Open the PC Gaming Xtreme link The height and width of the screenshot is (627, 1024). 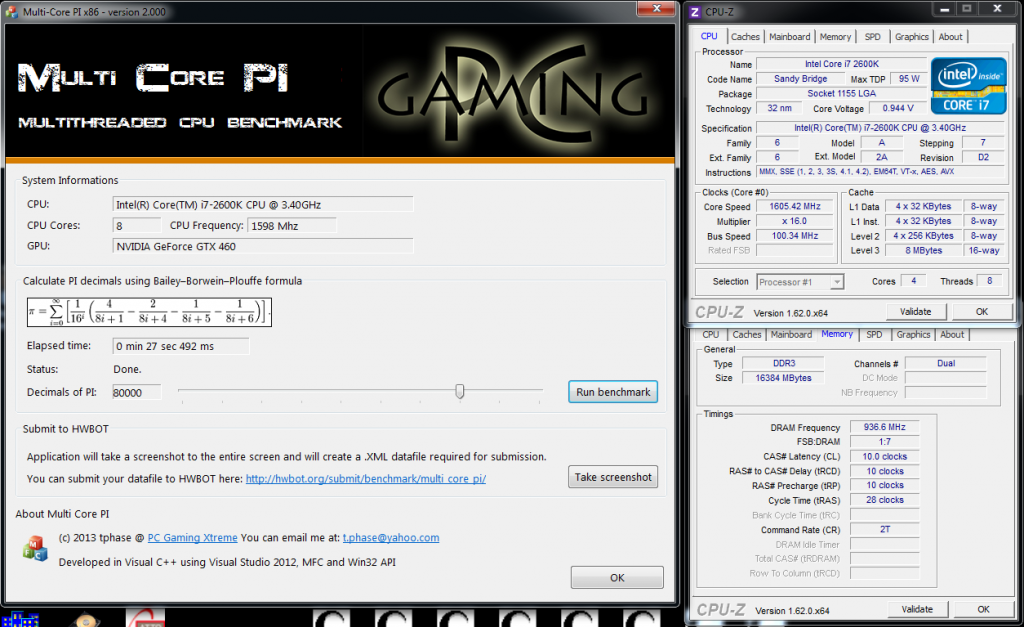pyautogui.click(x=192, y=538)
